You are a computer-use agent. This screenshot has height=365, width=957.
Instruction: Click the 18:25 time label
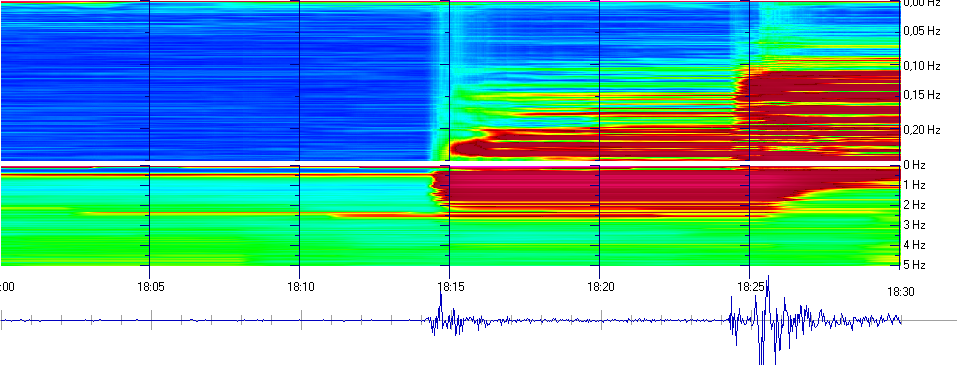tap(749, 286)
